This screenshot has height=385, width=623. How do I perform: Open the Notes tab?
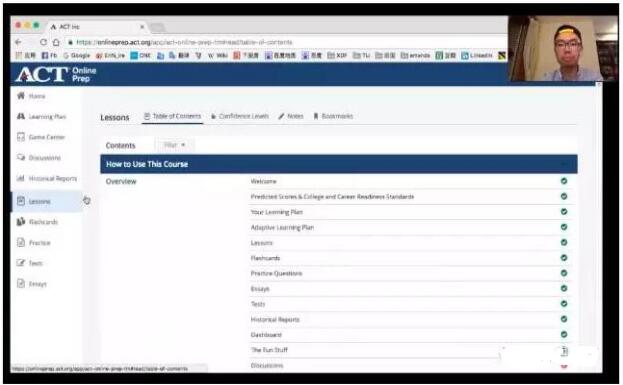(x=291, y=116)
